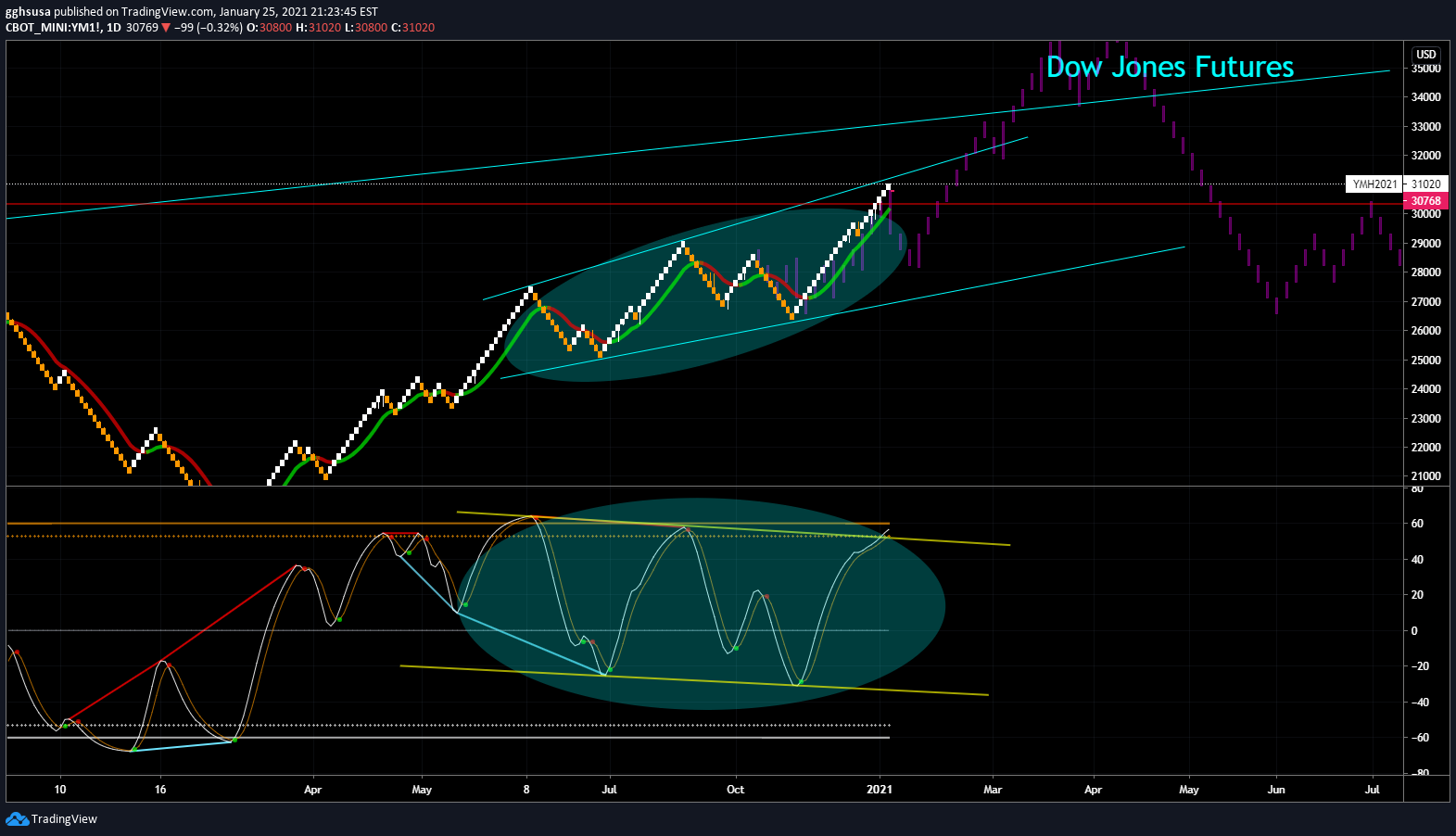Click the high value H:31020
1456x836 pixels.
click(x=318, y=28)
